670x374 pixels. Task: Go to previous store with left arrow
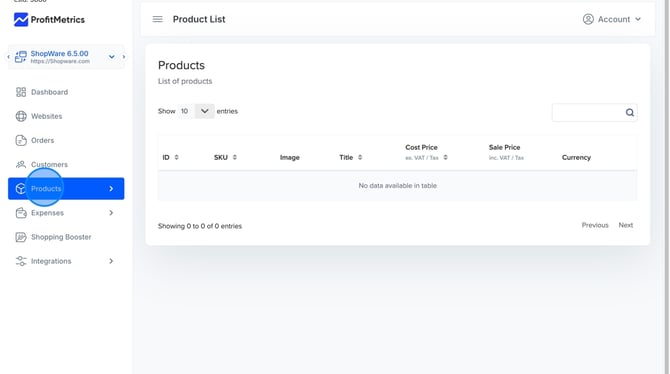pos(8,57)
